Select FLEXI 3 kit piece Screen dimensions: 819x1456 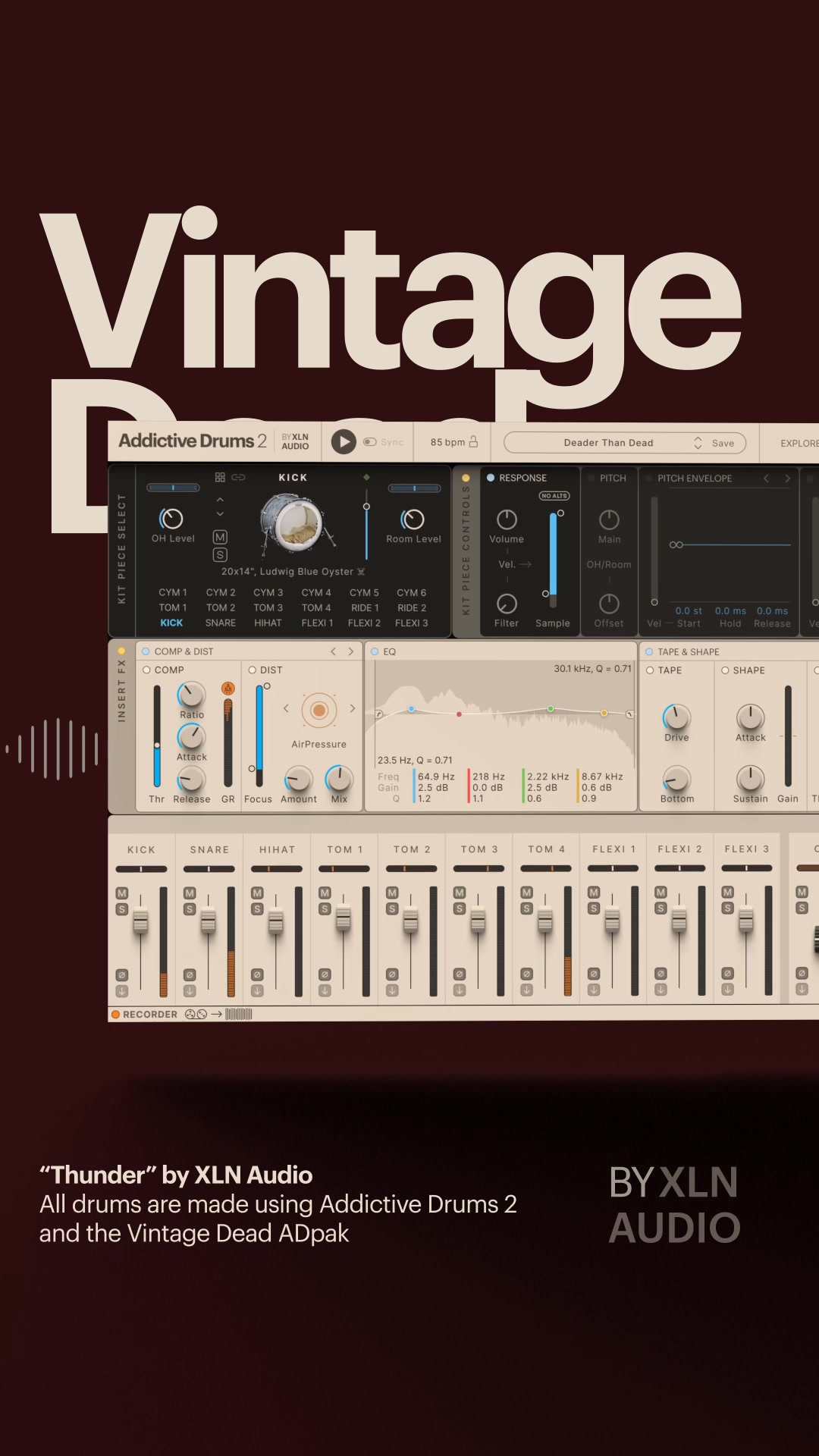click(x=411, y=623)
